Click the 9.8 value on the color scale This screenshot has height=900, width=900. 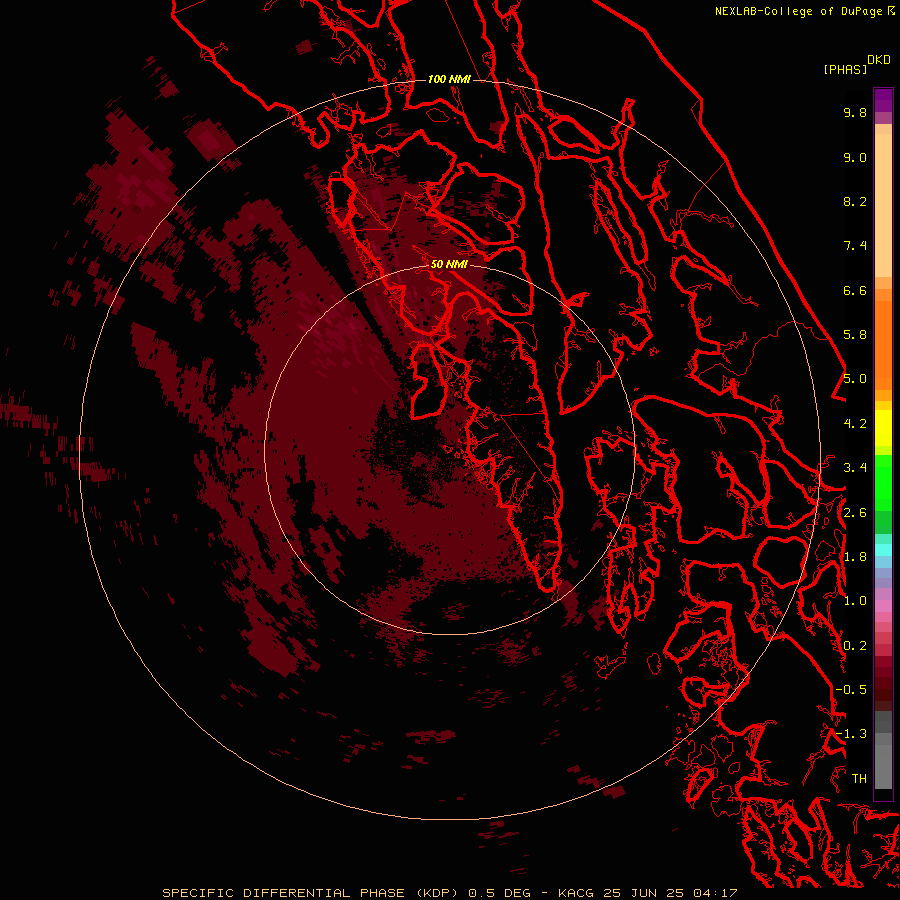(855, 112)
